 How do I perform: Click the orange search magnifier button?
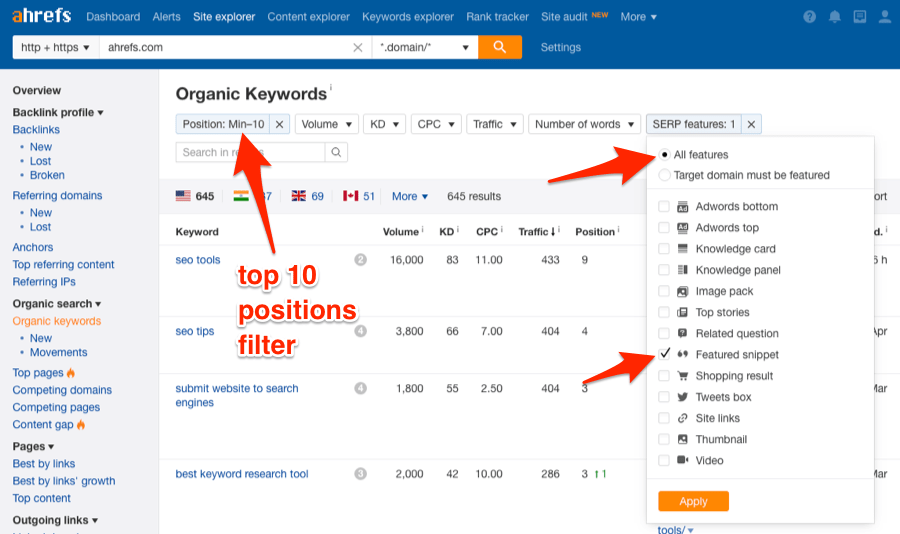coord(500,47)
